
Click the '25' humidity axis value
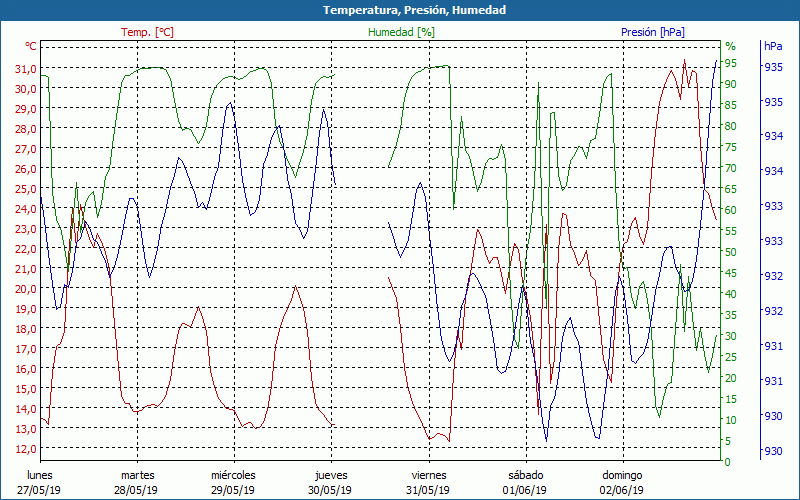(x=731, y=357)
